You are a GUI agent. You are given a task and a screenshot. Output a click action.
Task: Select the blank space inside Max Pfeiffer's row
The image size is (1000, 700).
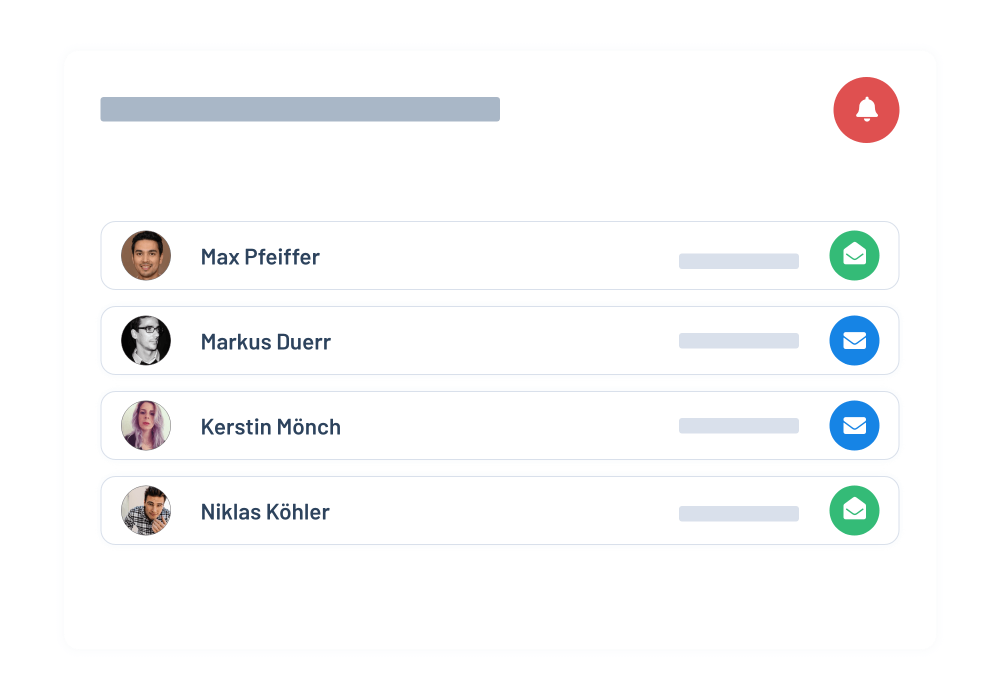tap(500, 256)
